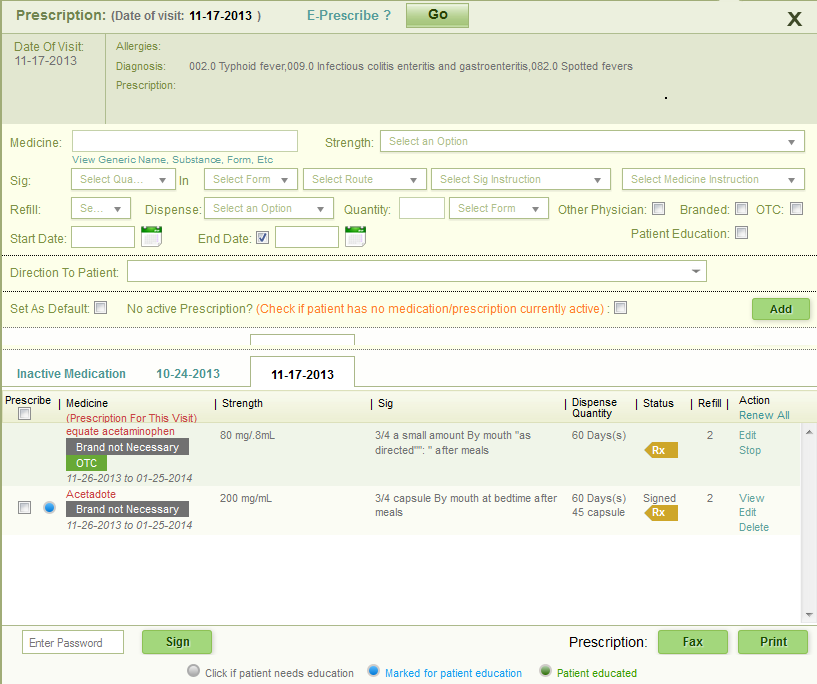The width and height of the screenshot is (817, 684).
Task: Stop the equate acetaminophen prescription
Action: (x=750, y=450)
